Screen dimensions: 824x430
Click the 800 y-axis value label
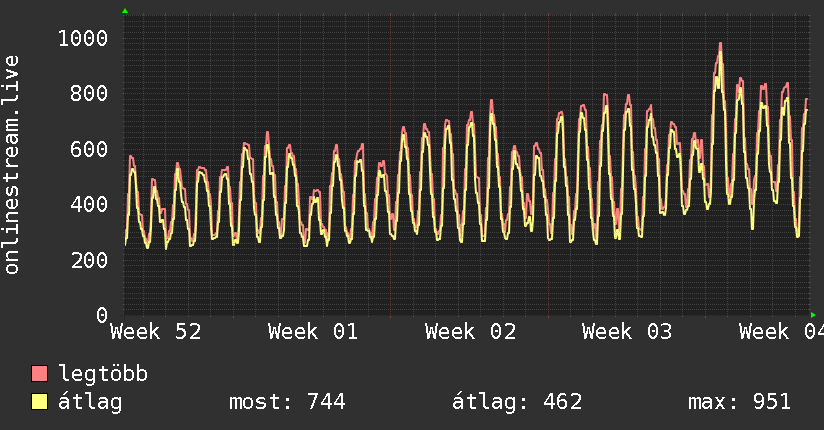(88, 93)
